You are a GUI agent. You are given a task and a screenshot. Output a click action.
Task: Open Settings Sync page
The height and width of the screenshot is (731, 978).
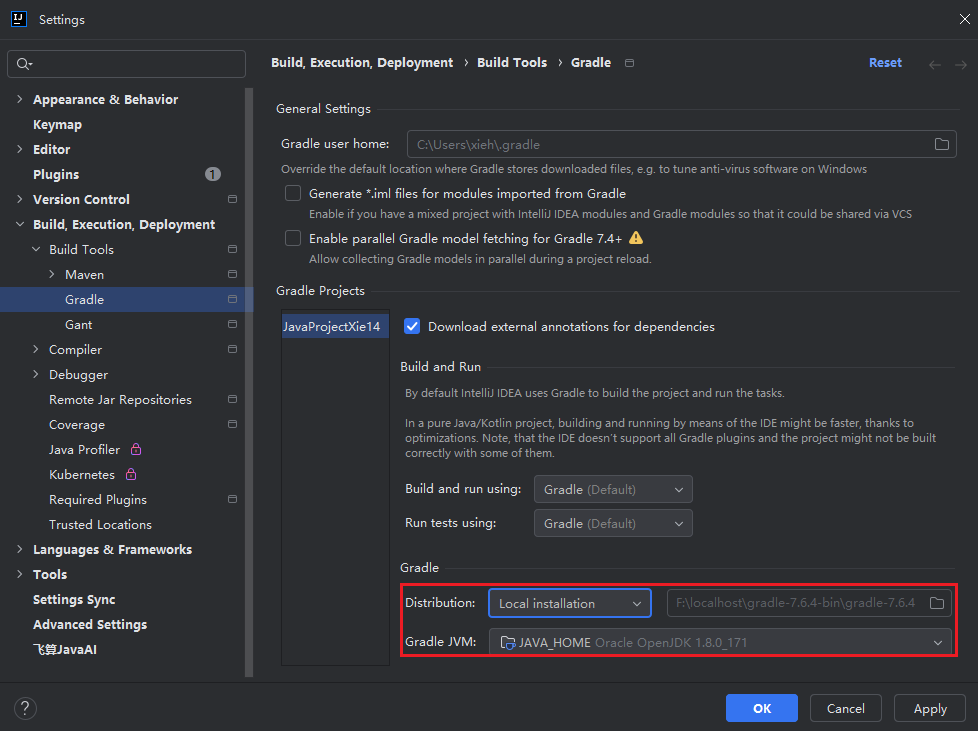(x=74, y=599)
